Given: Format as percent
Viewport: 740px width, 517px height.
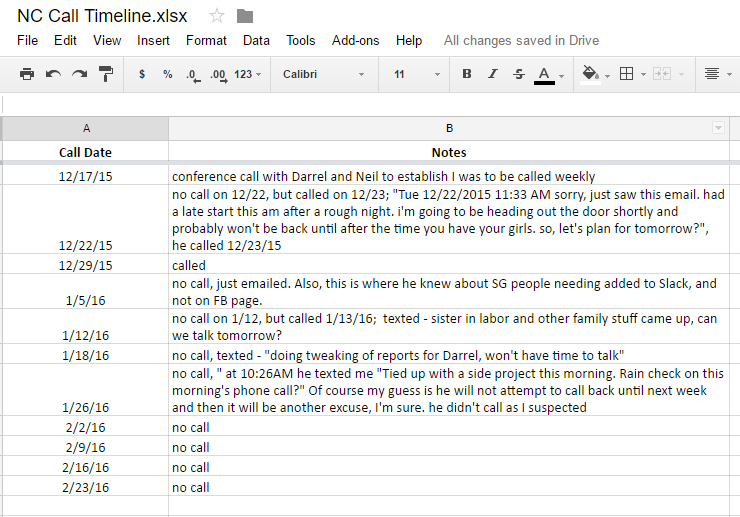Looking at the screenshot, I should (x=168, y=74).
